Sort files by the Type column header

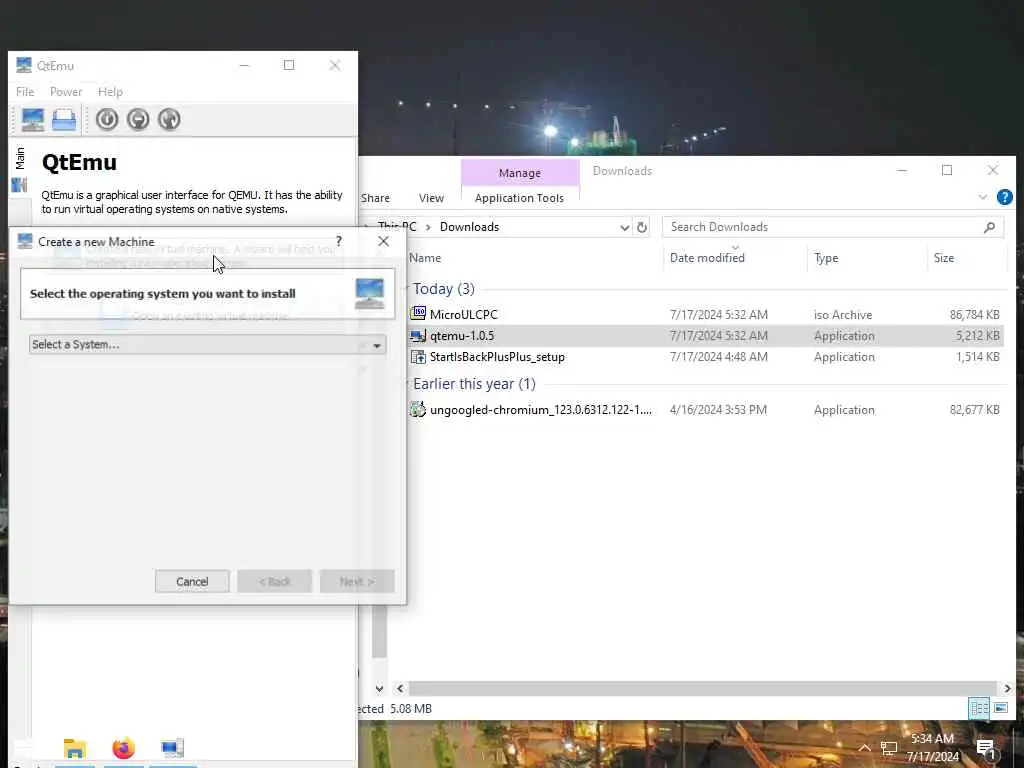tap(826, 258)
